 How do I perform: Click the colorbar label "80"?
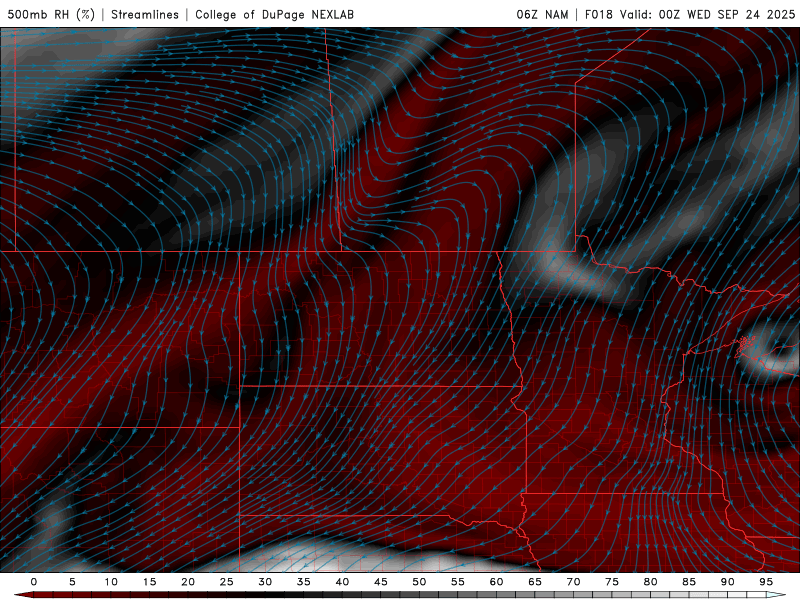coord(650,582)
